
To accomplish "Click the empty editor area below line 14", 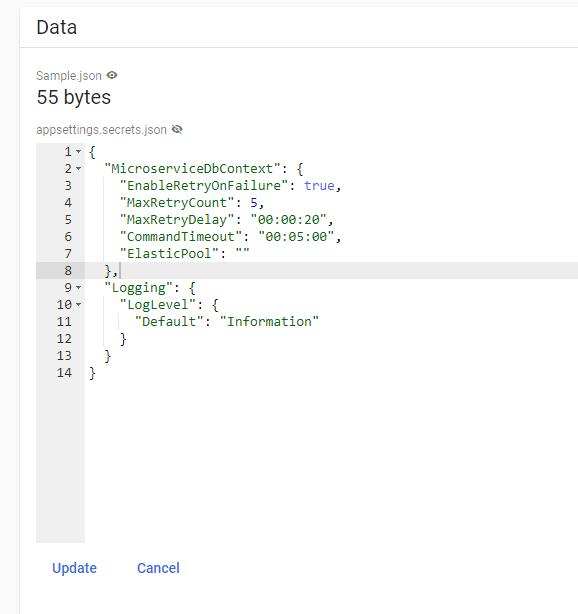I will 329,462.
